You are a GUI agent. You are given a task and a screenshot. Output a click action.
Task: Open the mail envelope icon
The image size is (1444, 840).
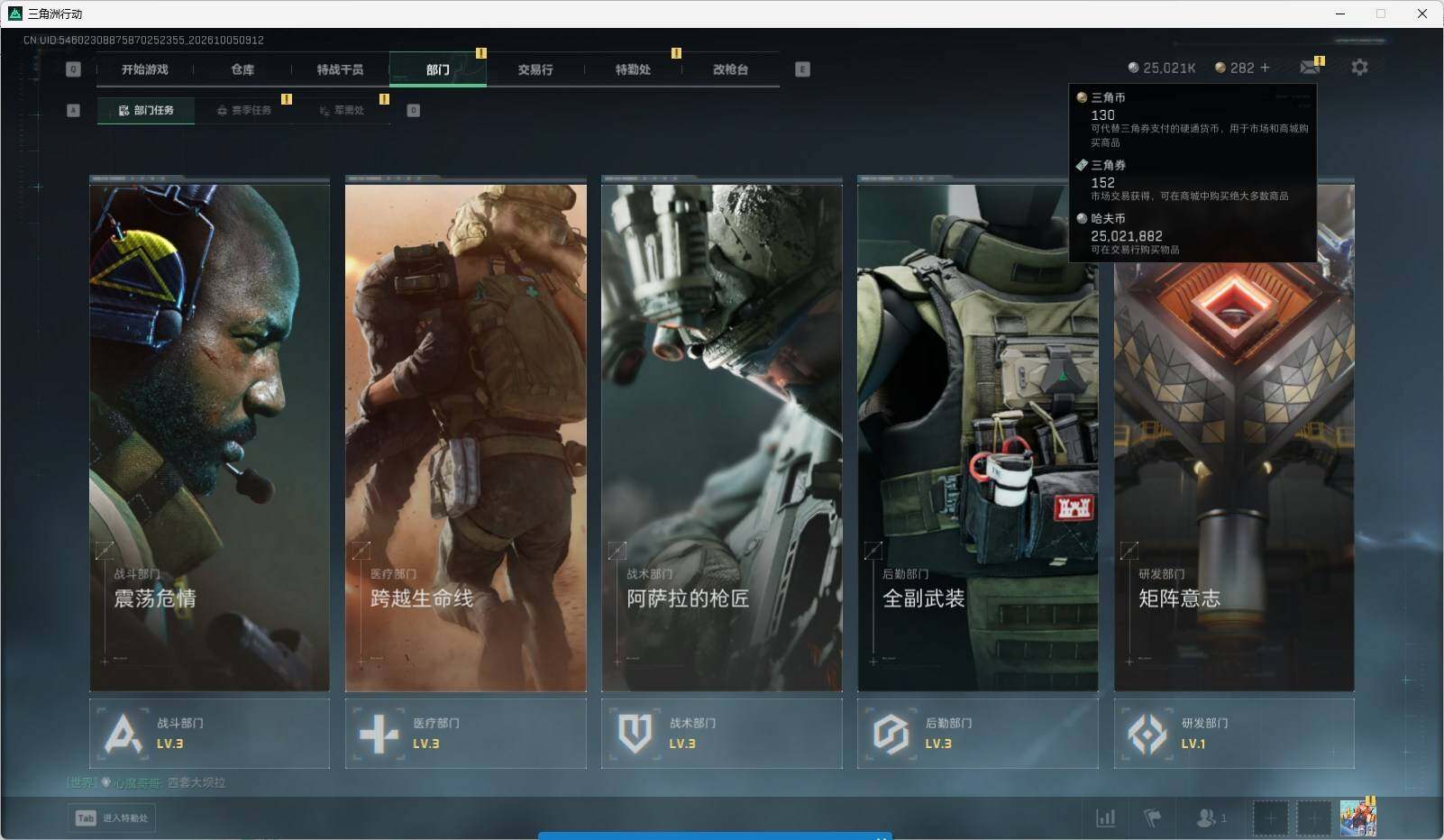tap(1310, 68)
